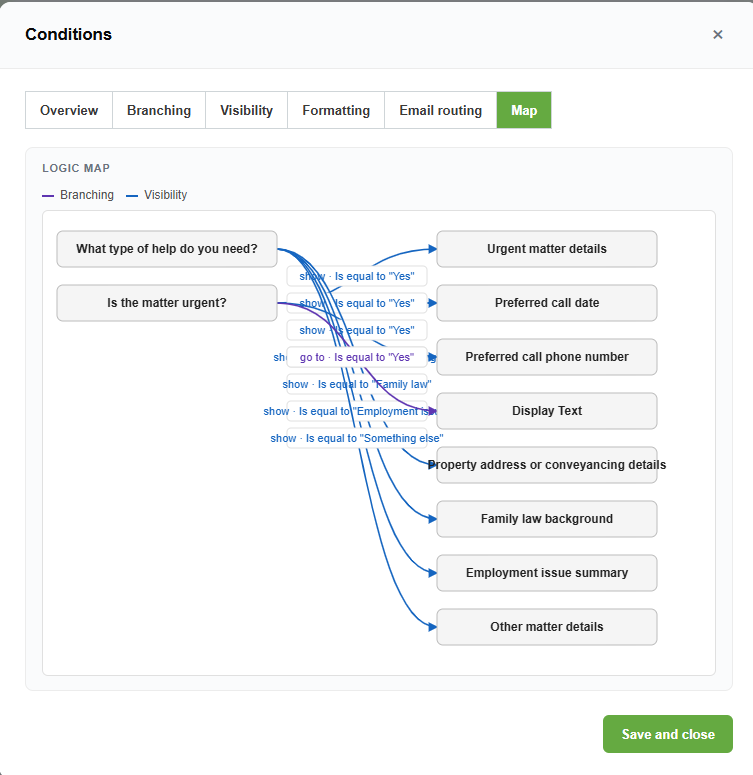Image resolution: width=753 pixels, height=775 pixels.
Task: Open the Email routing tab
Action: (x=441, y=110)
